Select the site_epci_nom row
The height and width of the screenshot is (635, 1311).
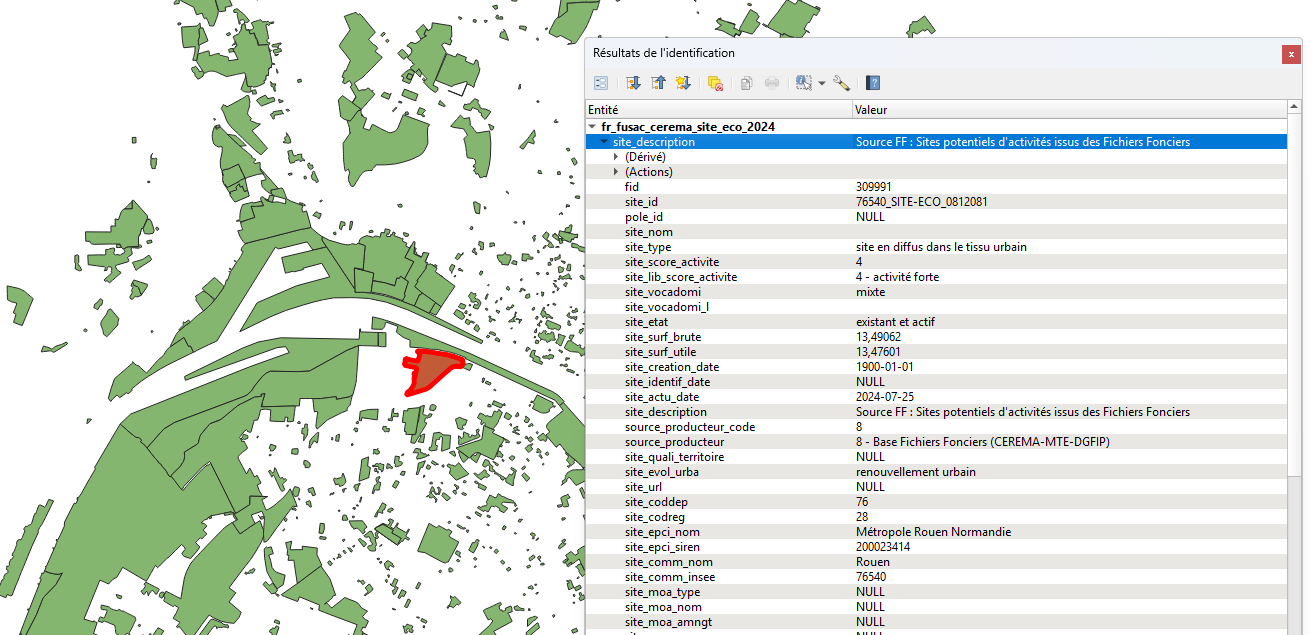[661, 532]
